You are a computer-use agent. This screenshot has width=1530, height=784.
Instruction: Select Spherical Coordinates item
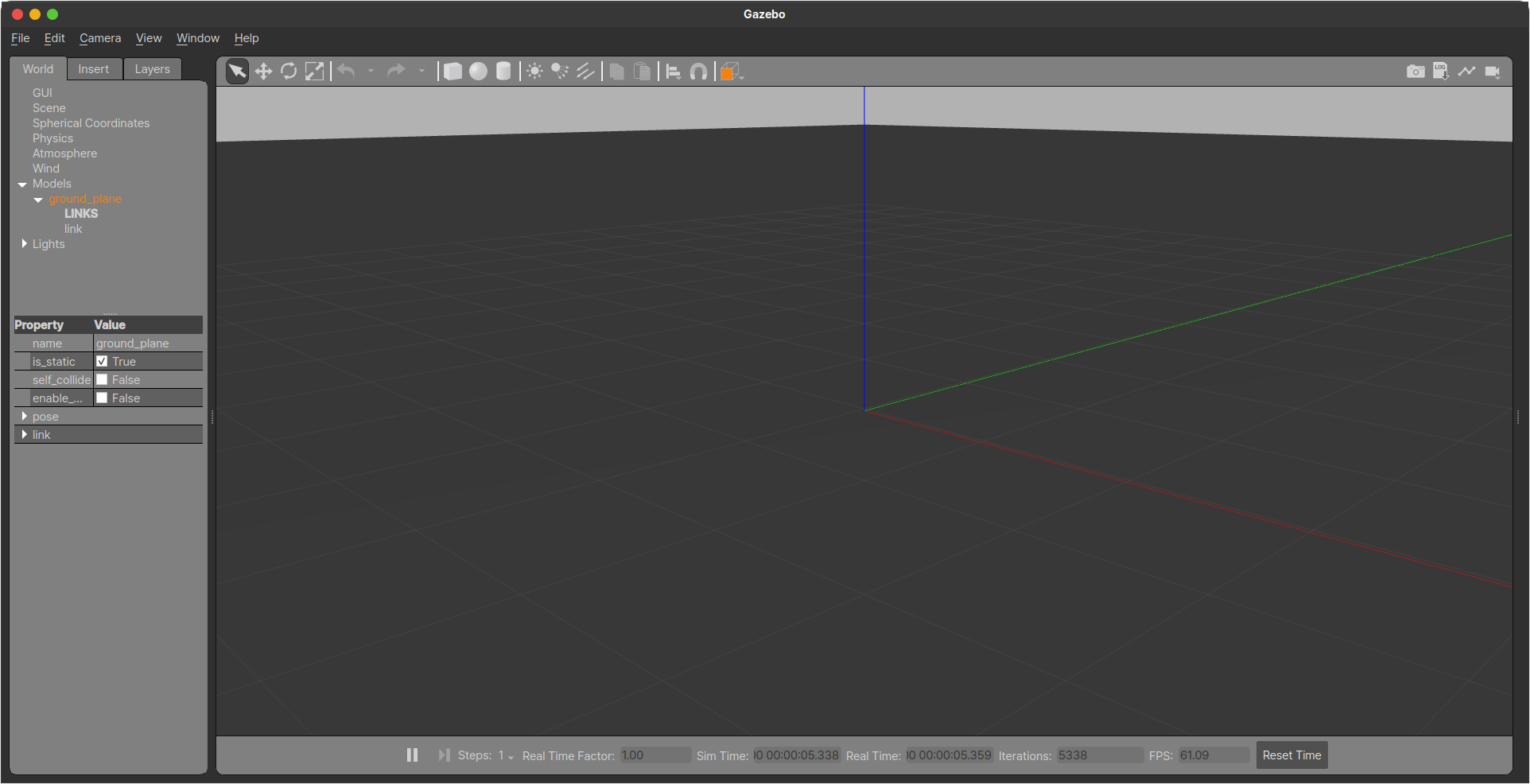(91, 123)
